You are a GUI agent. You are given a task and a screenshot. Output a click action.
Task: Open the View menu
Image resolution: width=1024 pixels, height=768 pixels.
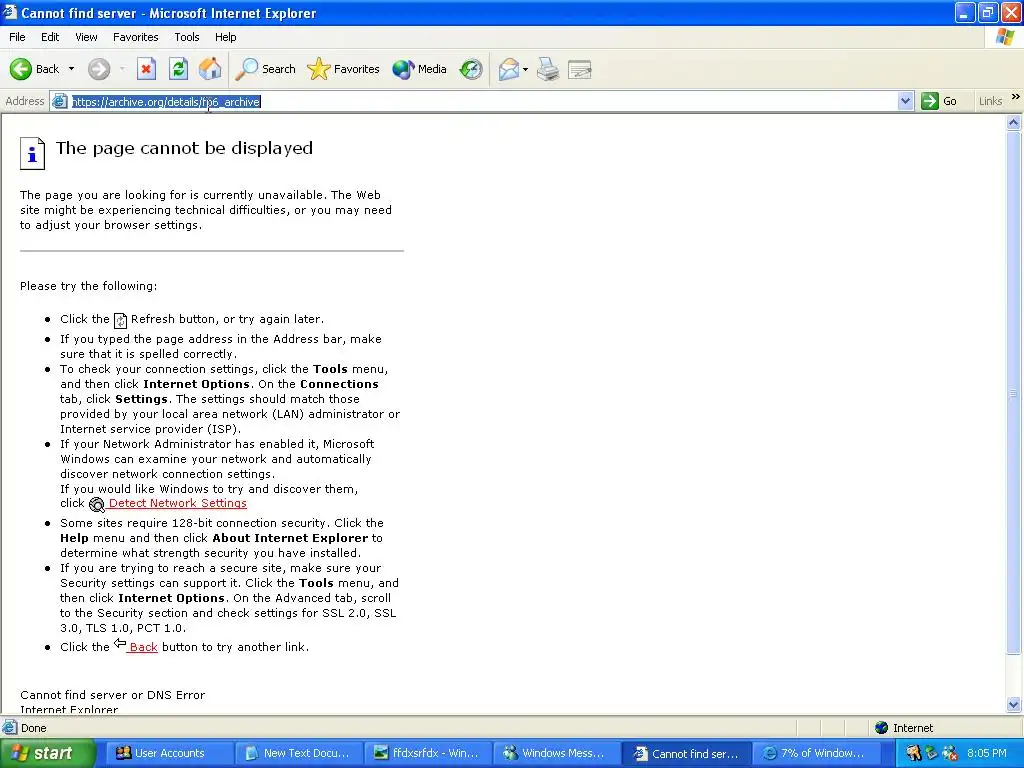86,37
